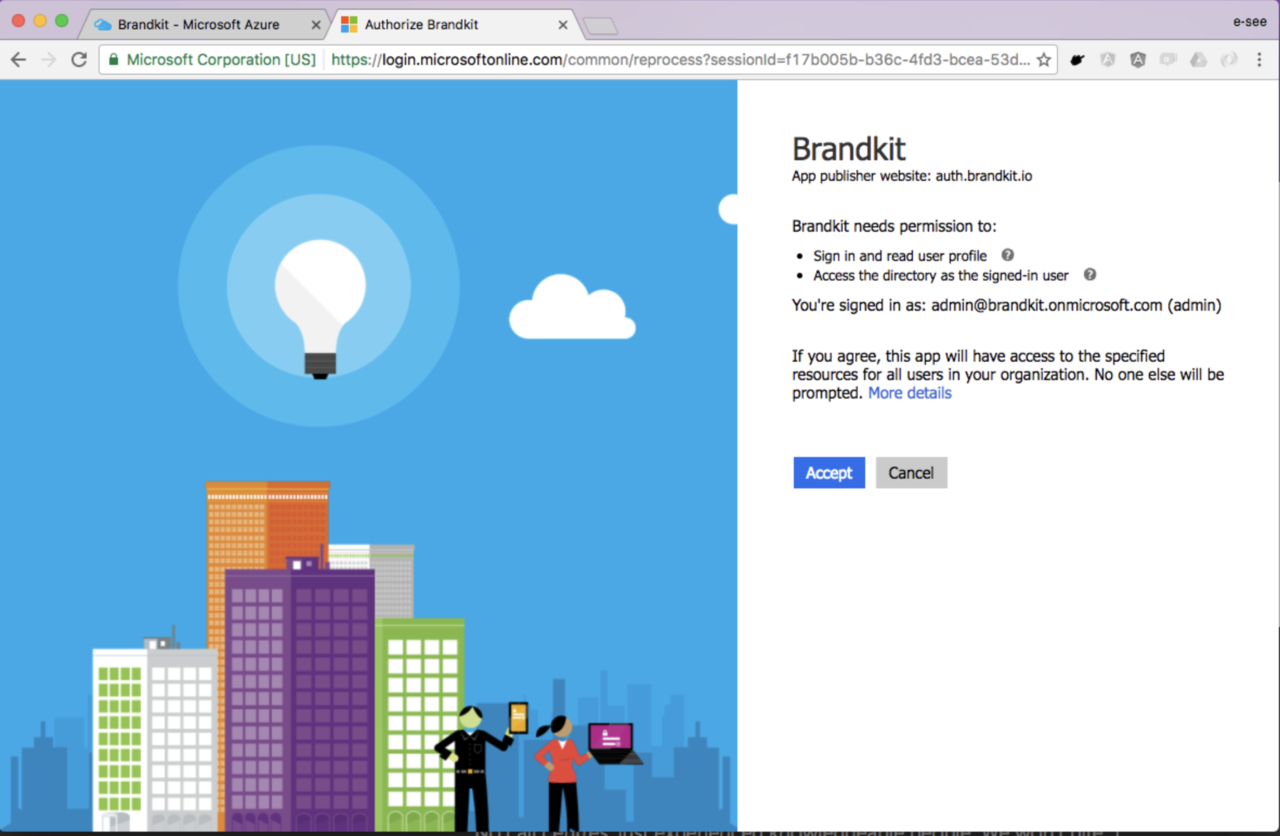The height and width of the screenshot is (836, 1280).
Task: Reload the current page
Action: [79, 60]
